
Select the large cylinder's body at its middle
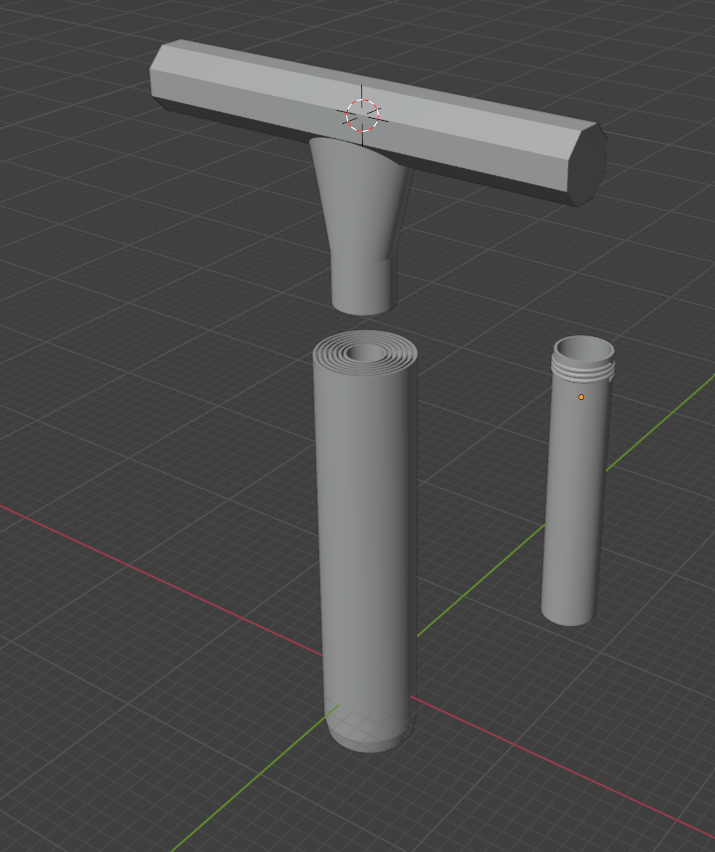click(x=366, y=540)
